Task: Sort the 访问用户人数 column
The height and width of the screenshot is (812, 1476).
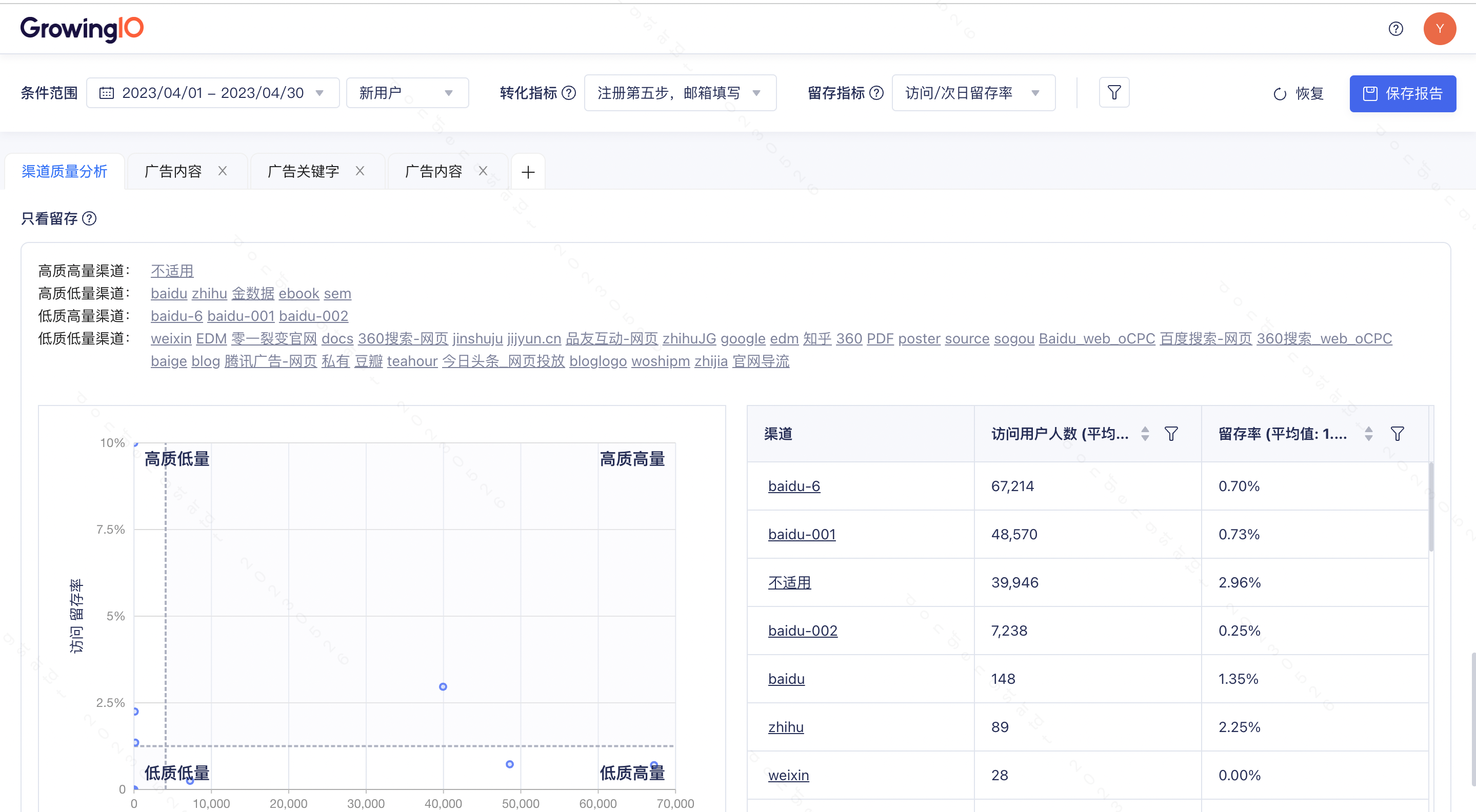Action: [1145, 434]
